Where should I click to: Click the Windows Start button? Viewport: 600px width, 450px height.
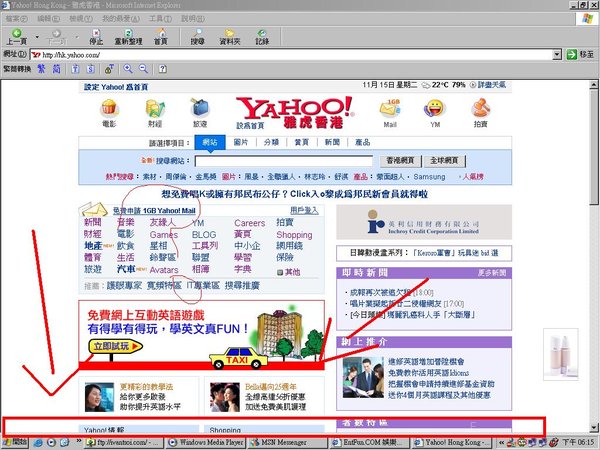(x=15, y=442)
